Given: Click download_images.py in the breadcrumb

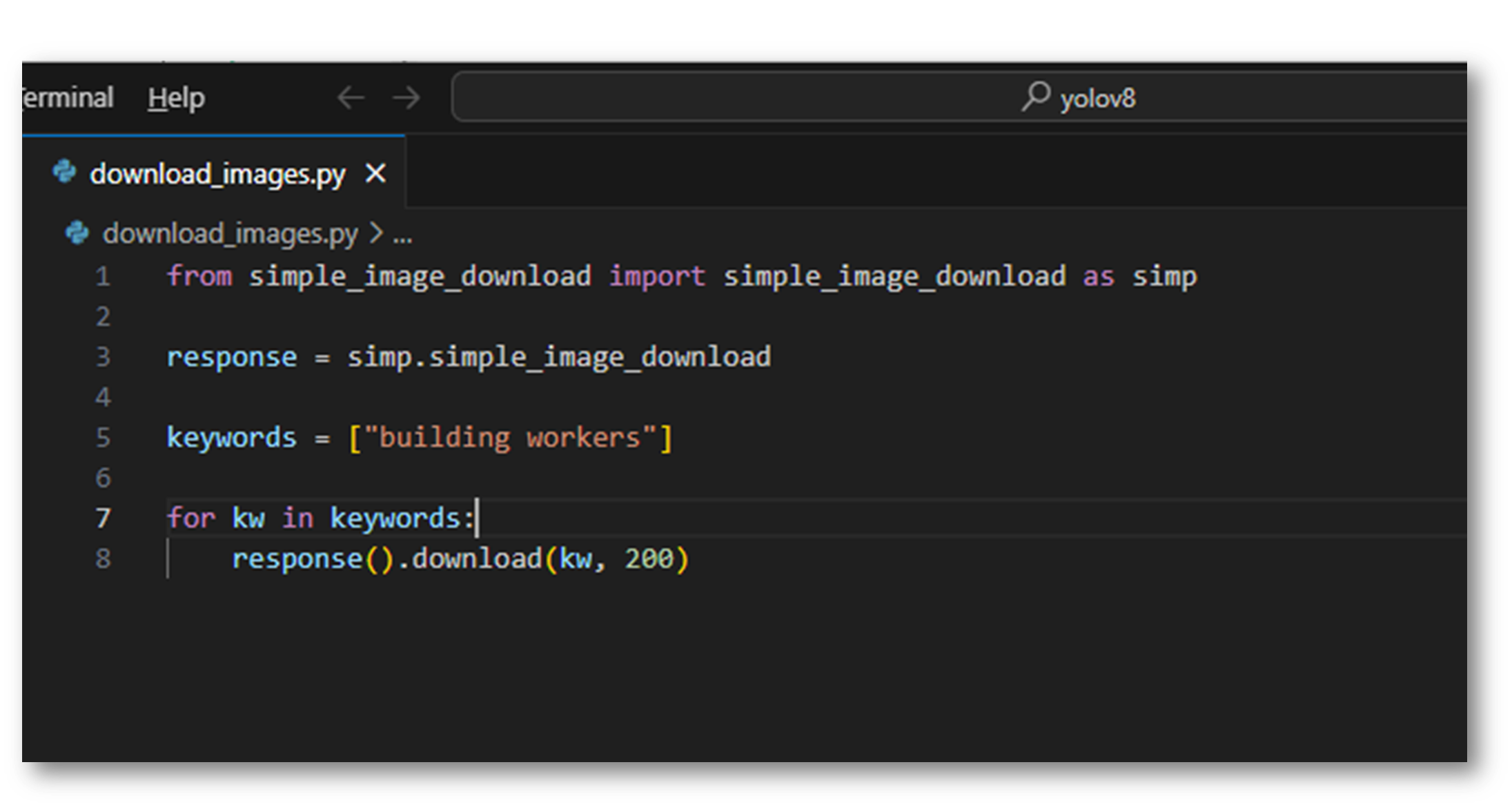Looking at the screenshot, I should tap(230, 234).
